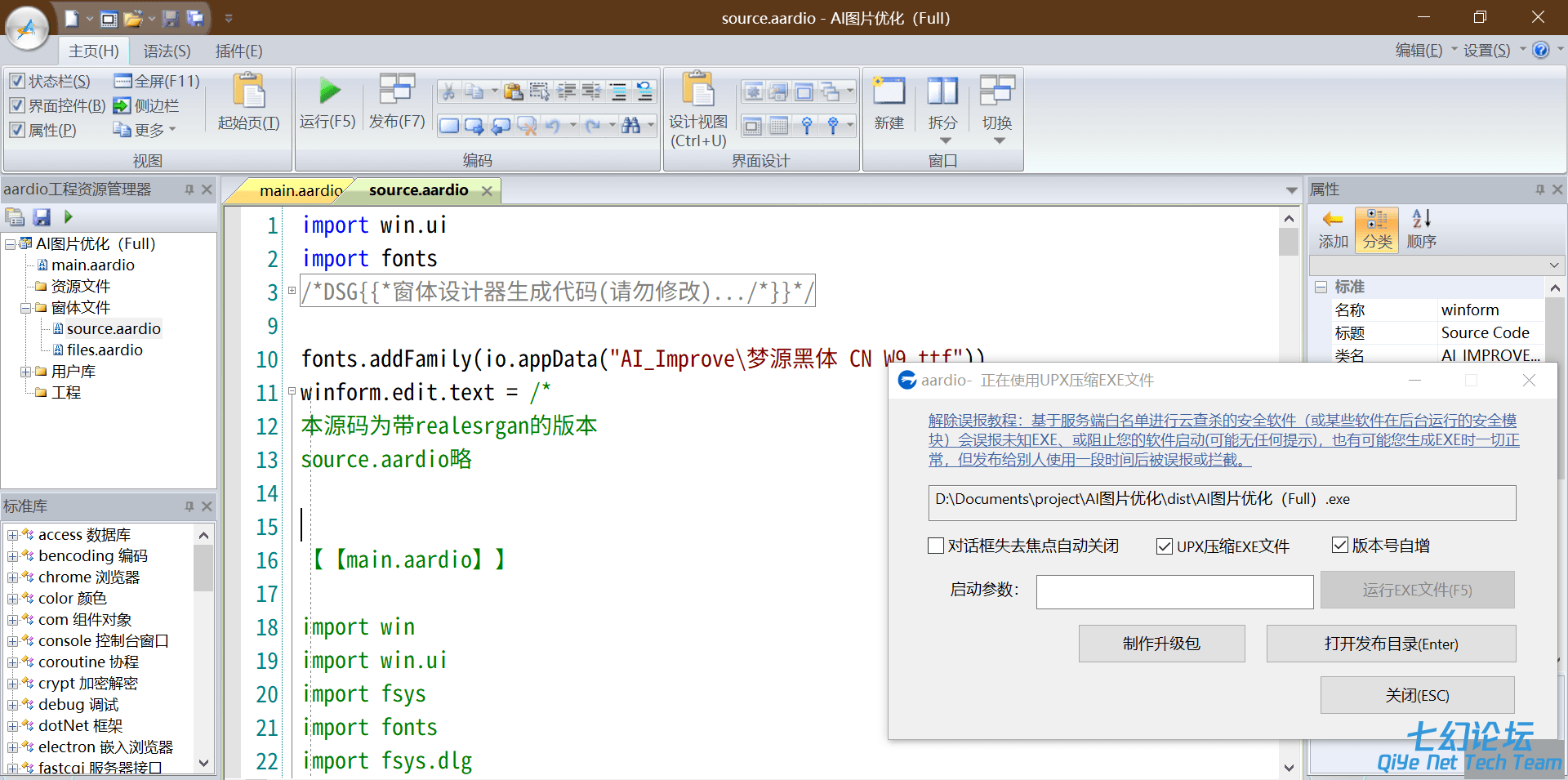Uncheck 版本号自增 checkbox
This screenshot has width=1568, height=780.
[x=1339, y=545]
